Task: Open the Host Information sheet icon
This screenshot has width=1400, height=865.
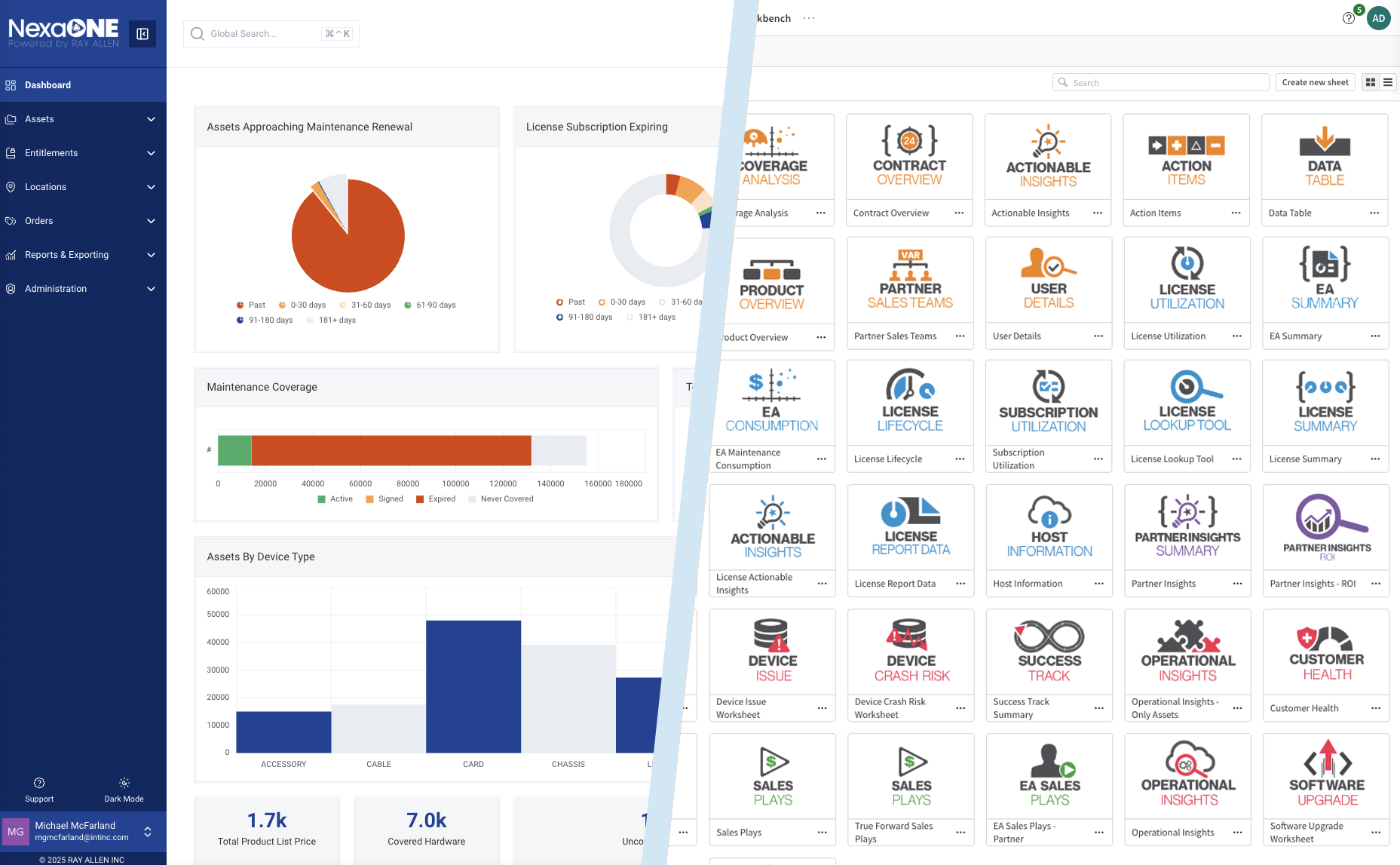Action: tap(1049, 527)
